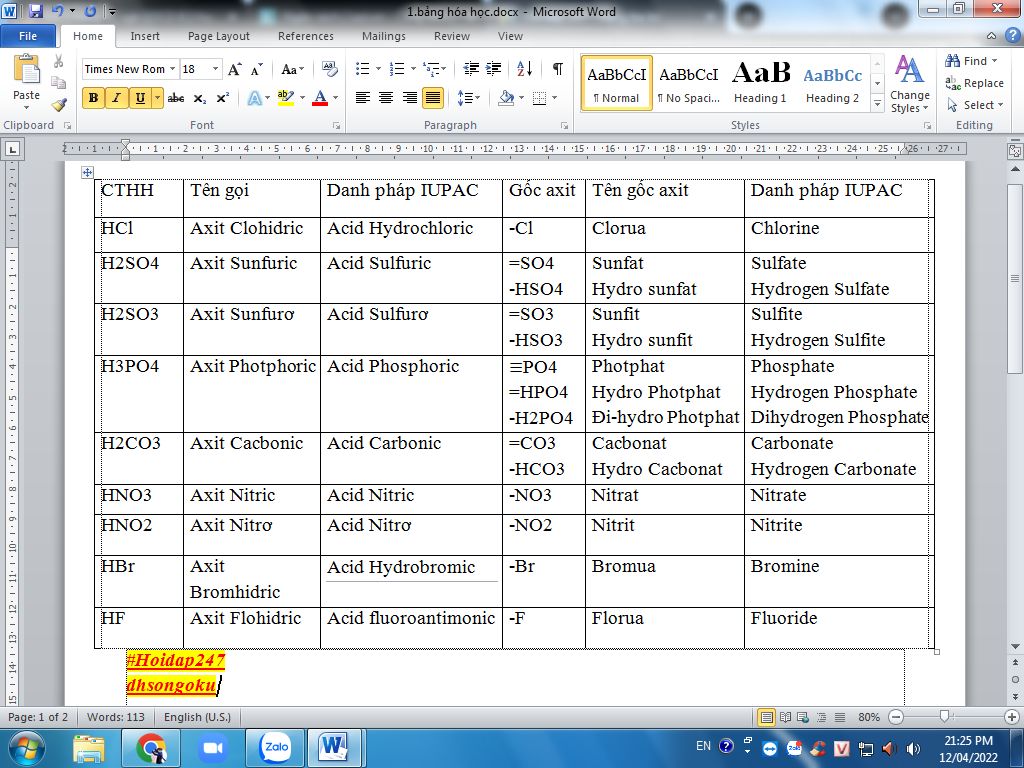Viewport: 1024px width, 768px height.
Task: Open the font name dropdown
Action: coord(172,69)
